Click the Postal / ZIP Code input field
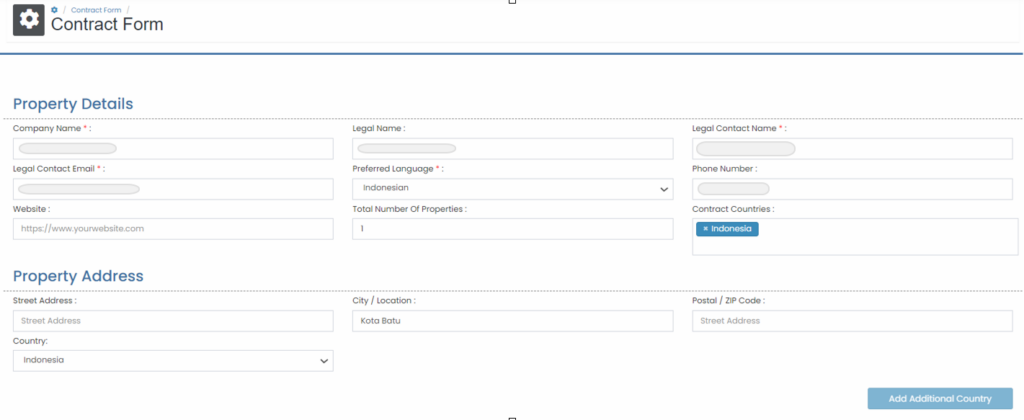1024x420 pixels. pos(852,321)
